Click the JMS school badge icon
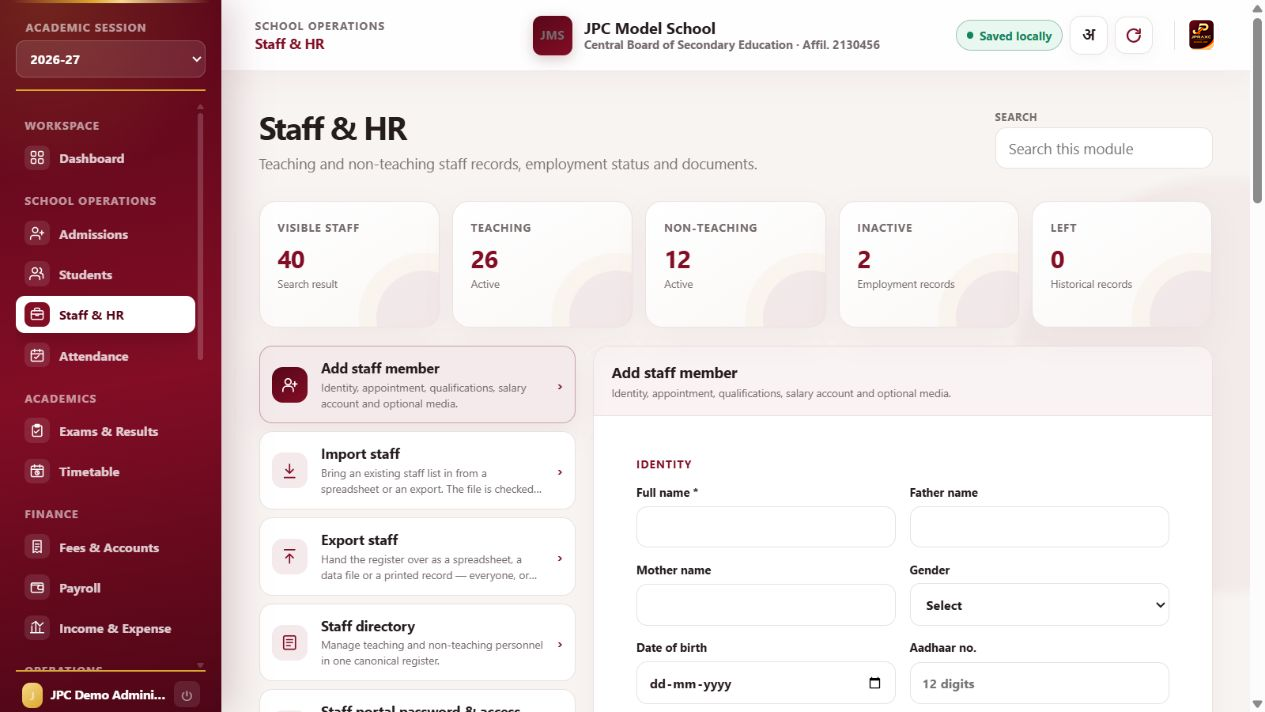The height and width of the screenshot is (712, 1265). coord(552,35)
